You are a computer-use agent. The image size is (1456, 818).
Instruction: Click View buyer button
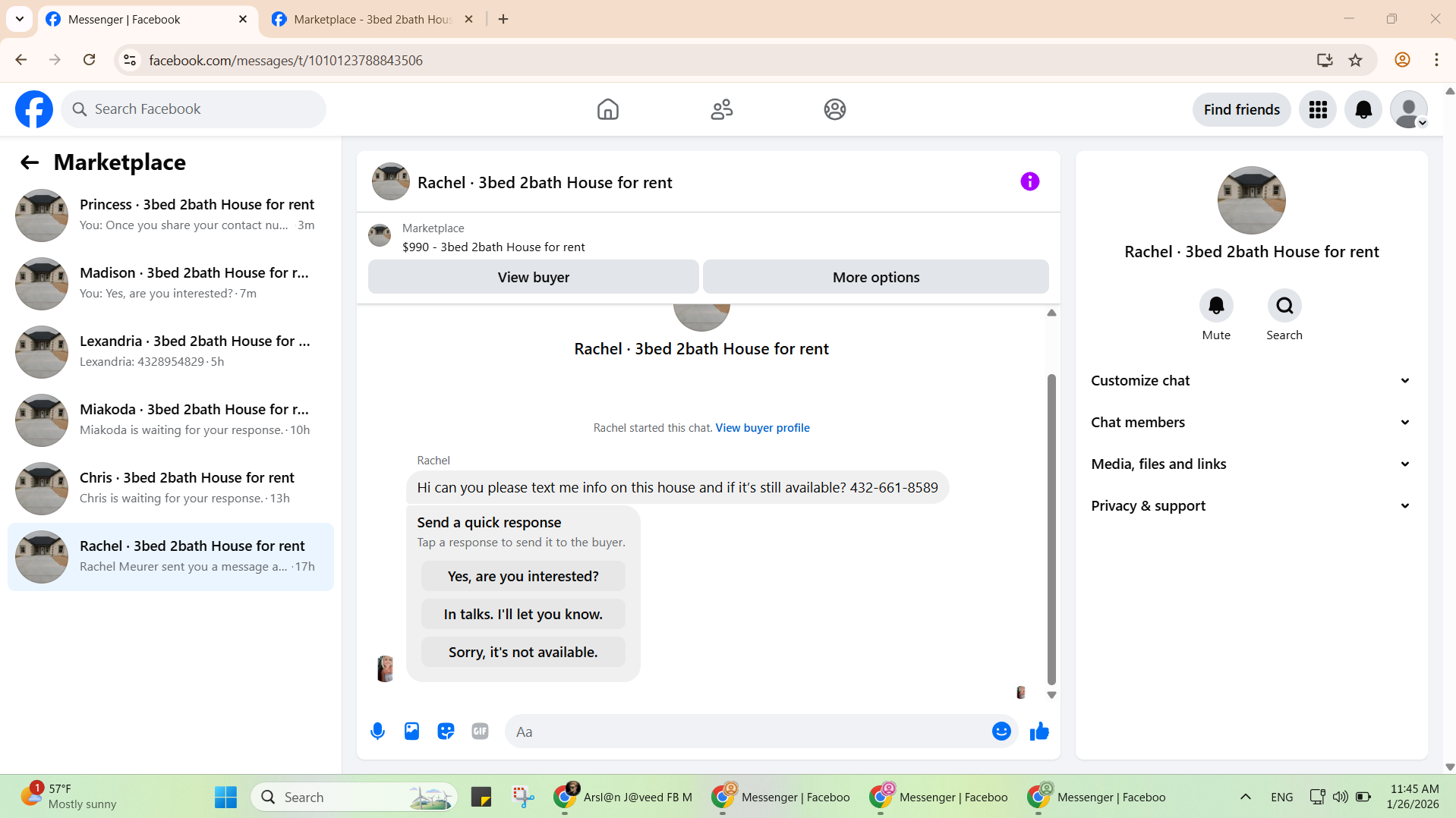(x=533, y=277)
